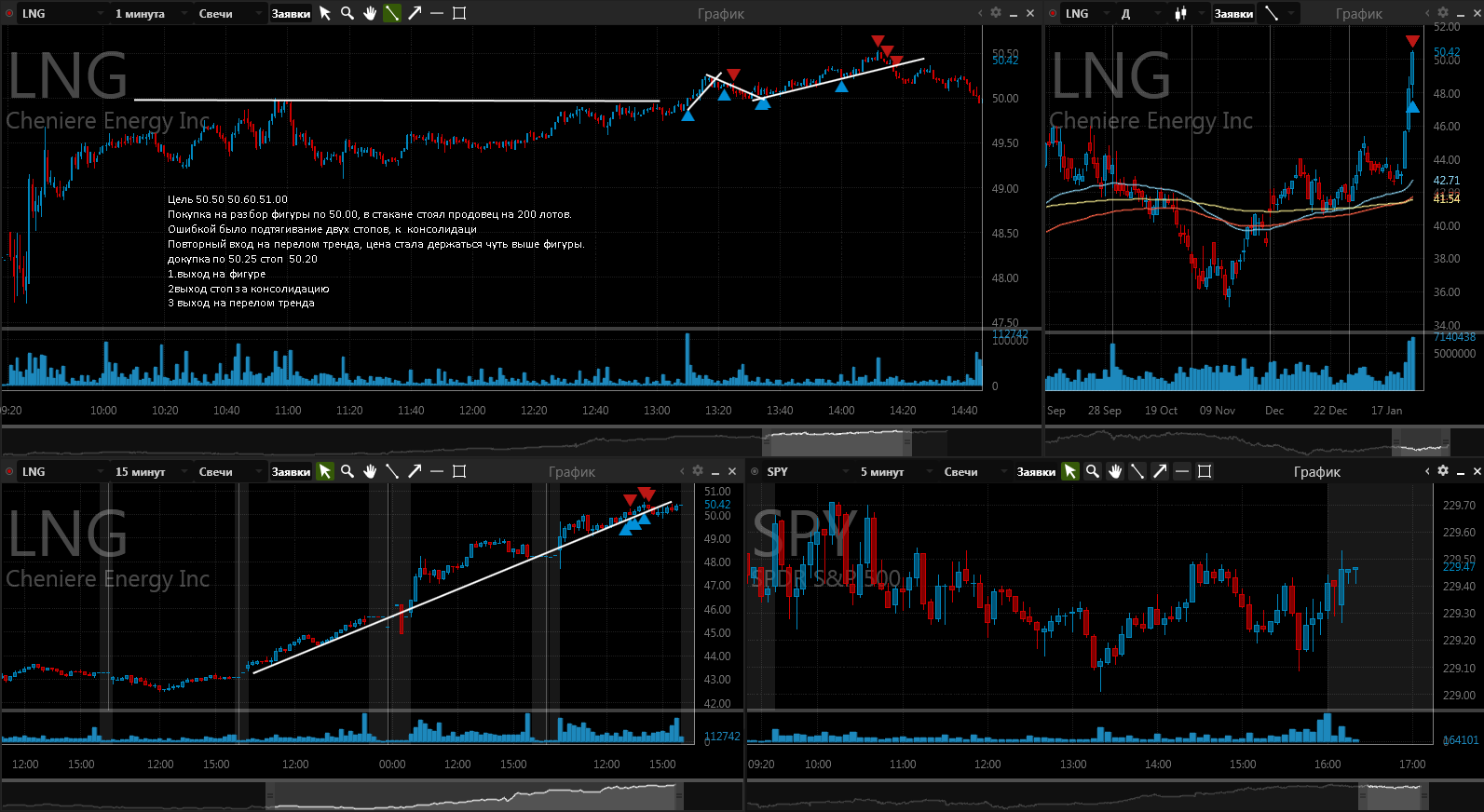Select horizontal line tool in LNG 15-minute chart
Viewport: 1484px width, 812px height.
click(437, 471)
